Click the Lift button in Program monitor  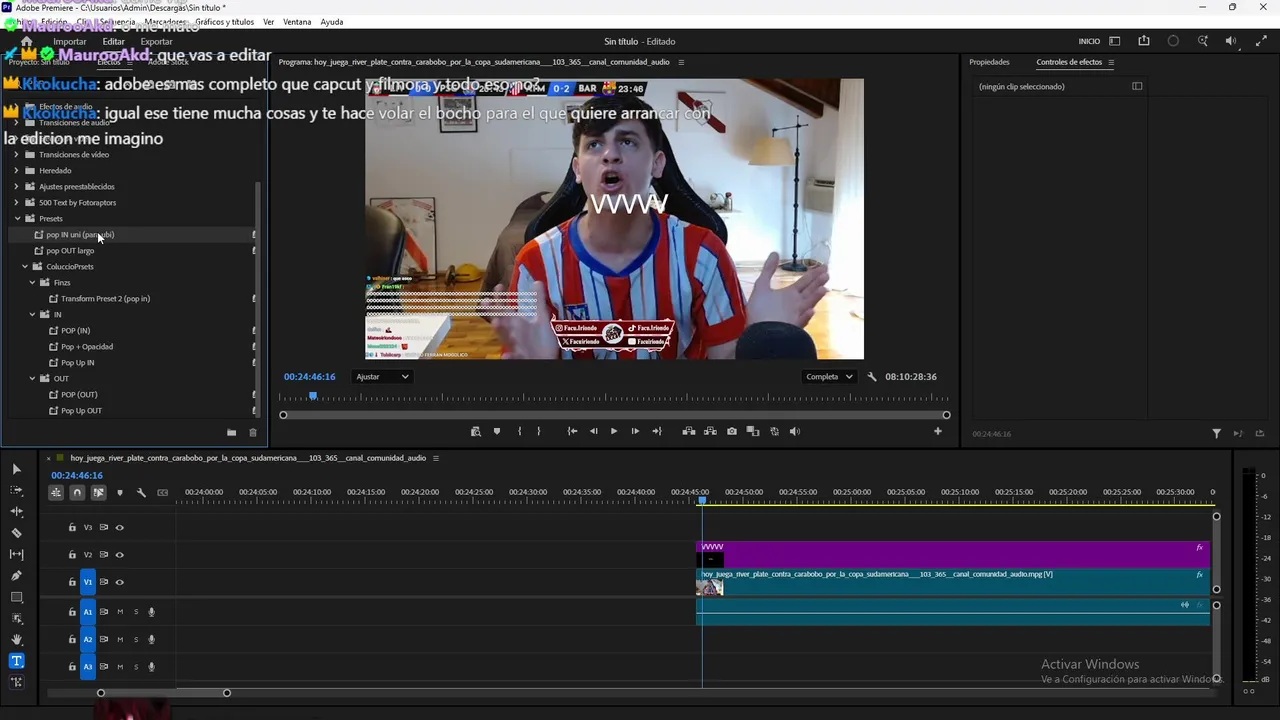(x=689, y=431)
